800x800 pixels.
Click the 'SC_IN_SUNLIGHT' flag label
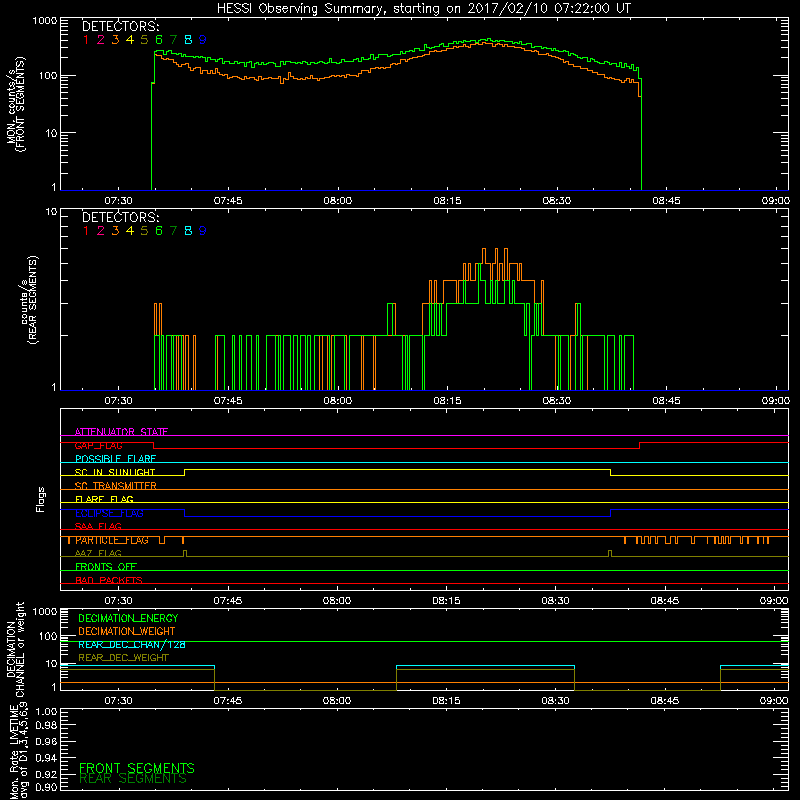pos(115,472)
